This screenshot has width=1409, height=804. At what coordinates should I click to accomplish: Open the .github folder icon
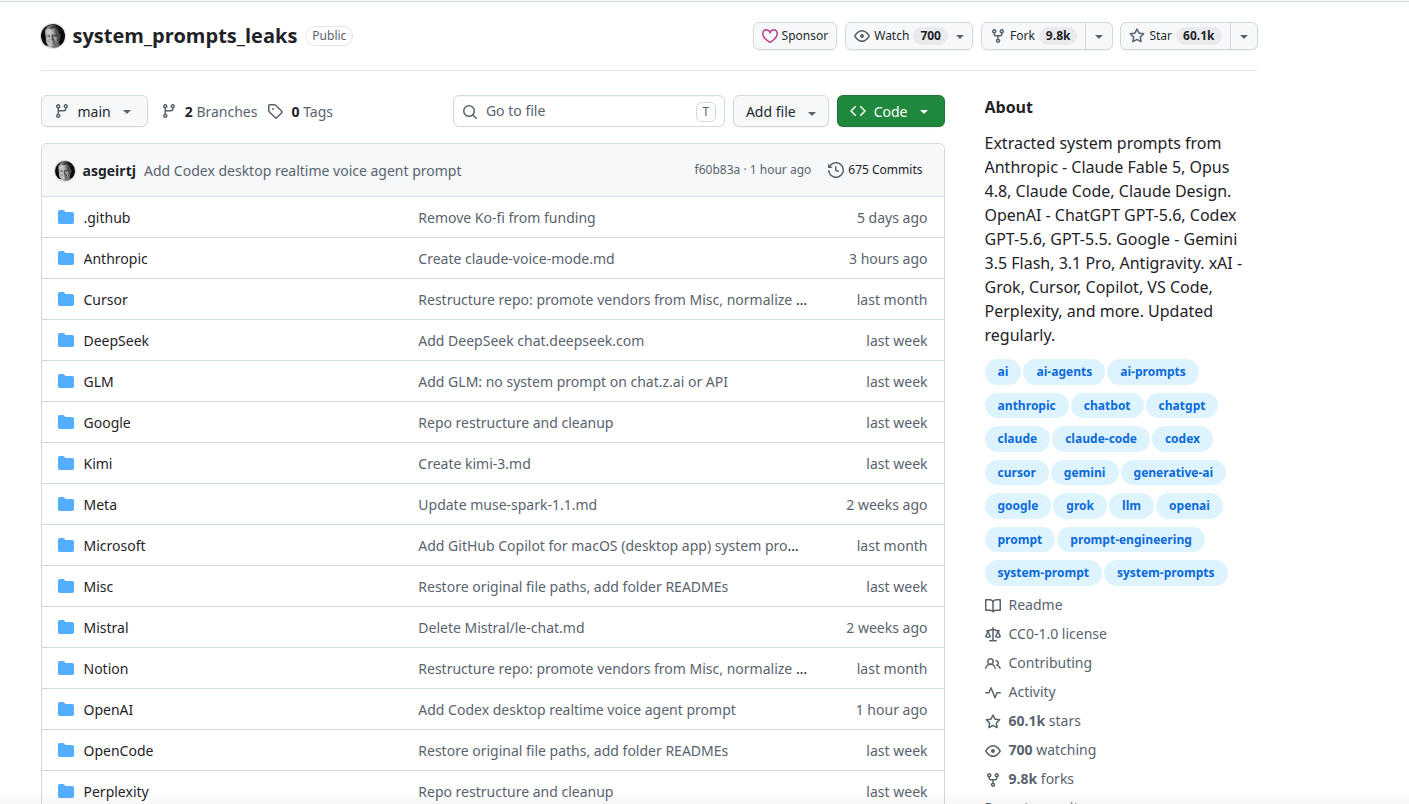(x=66, y=218)
